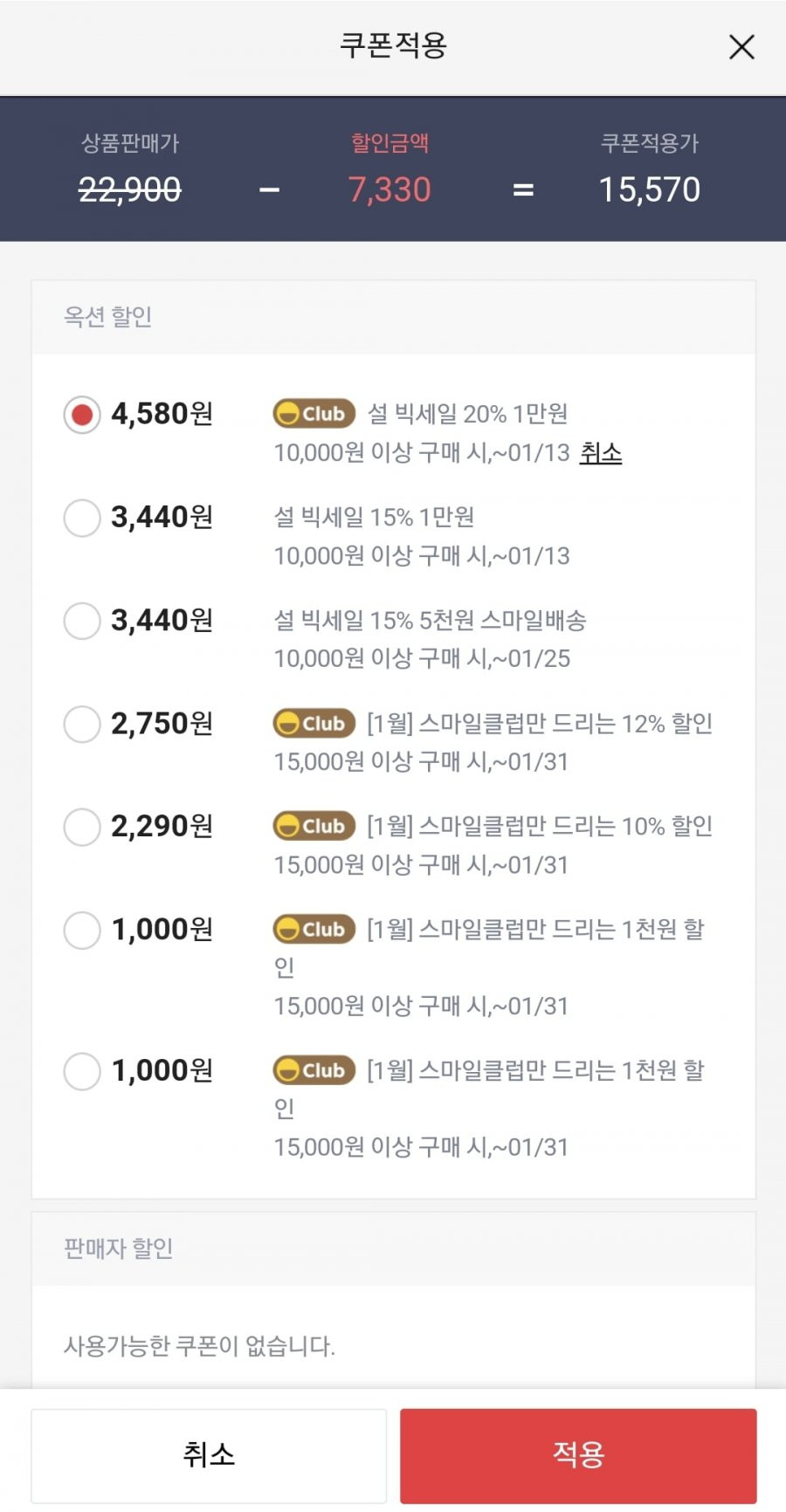This screenshot has width=786, height=1512.
Task: Click the 판매자 할인 section header
Action: 118,1248
